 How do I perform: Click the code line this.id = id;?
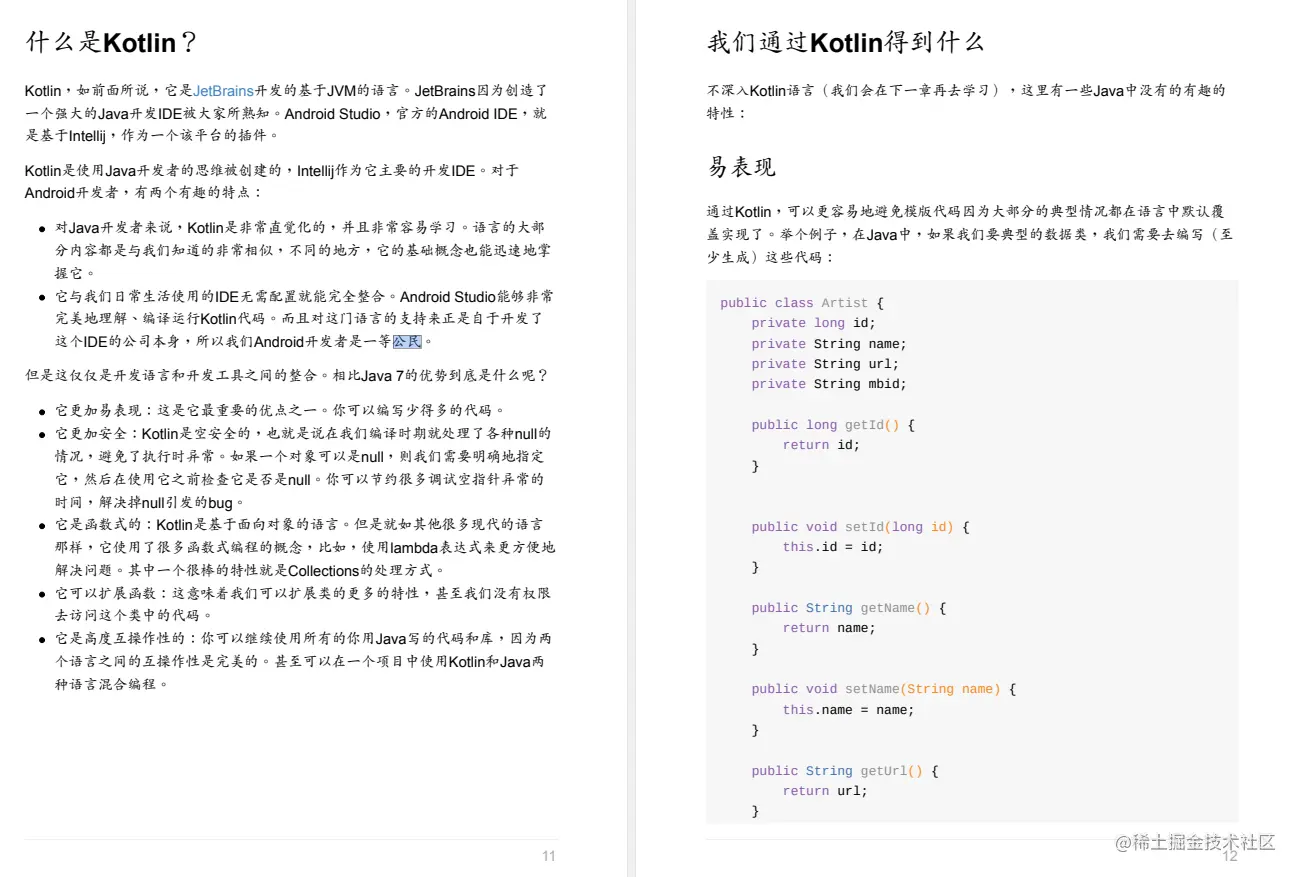833,547
